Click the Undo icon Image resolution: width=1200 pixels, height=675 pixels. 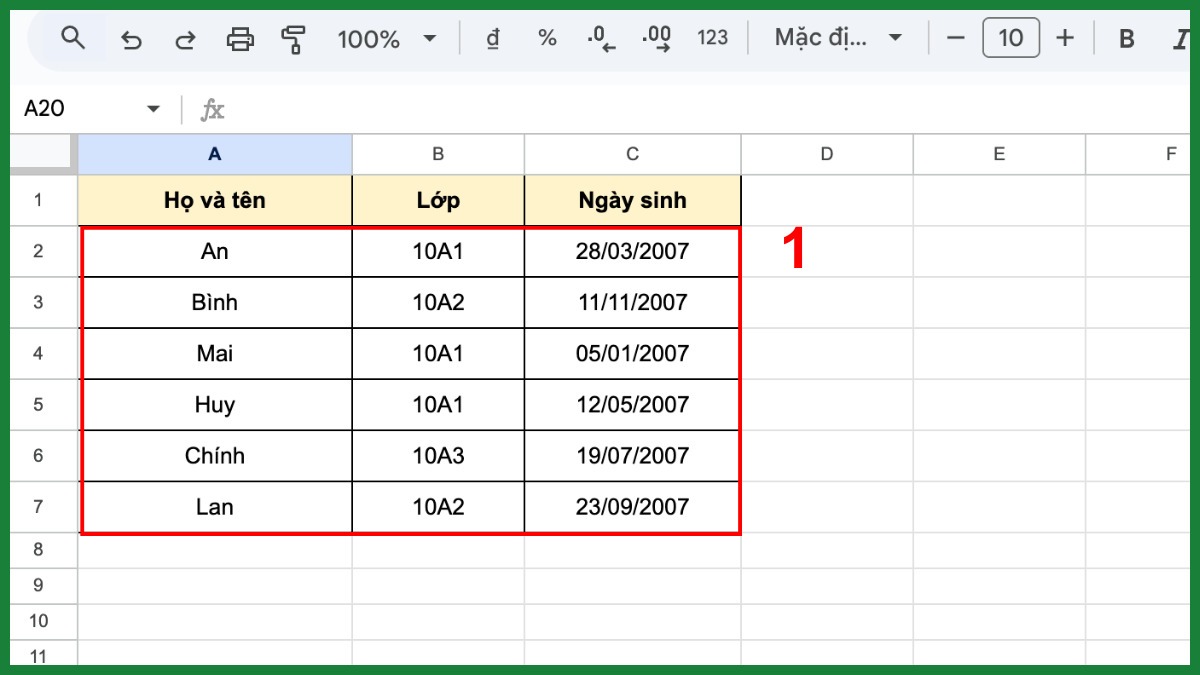[x=131, y=37]
